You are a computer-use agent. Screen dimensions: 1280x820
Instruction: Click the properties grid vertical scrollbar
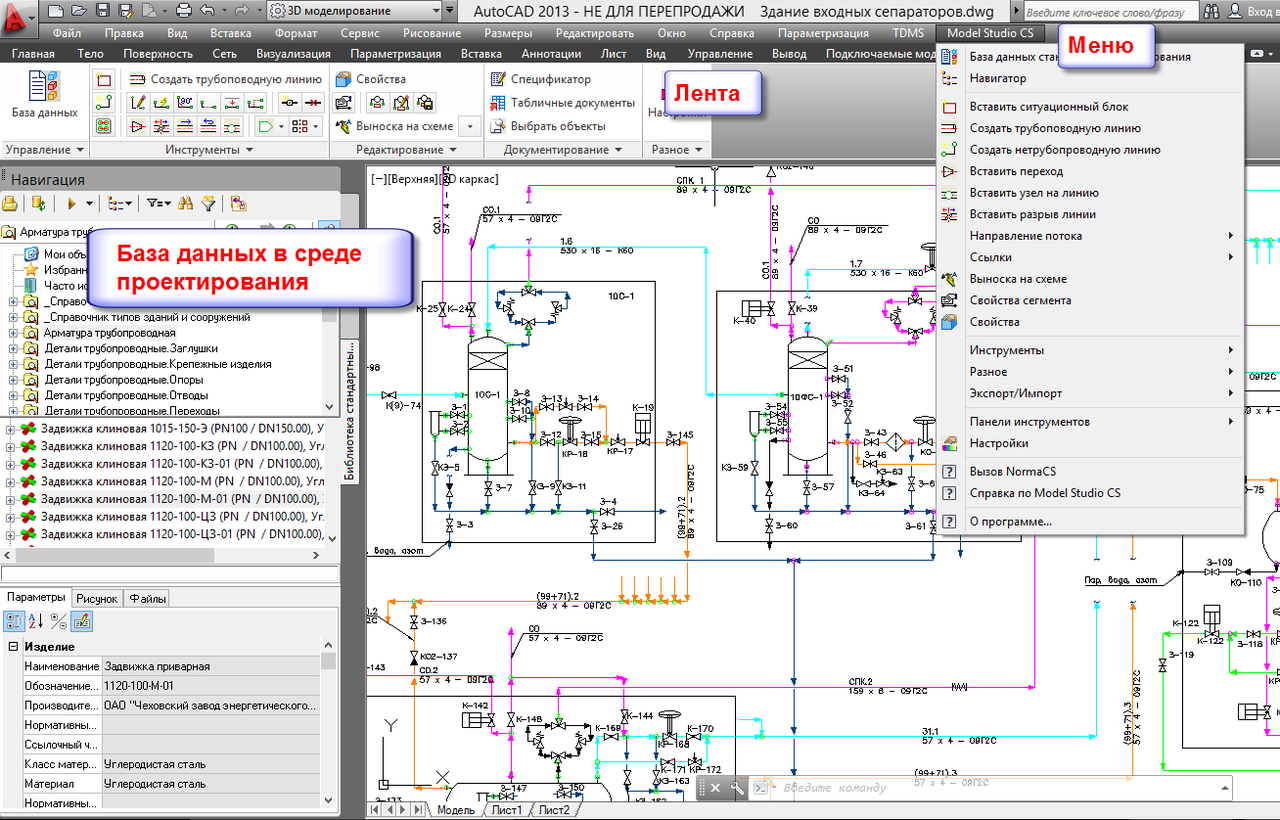click(329, 722)
